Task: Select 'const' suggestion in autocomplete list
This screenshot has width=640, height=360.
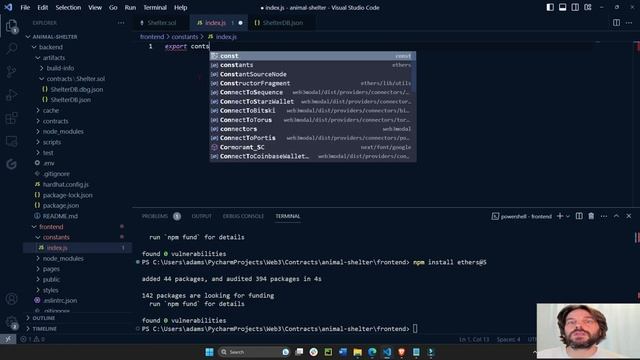Action: (312, 56)
